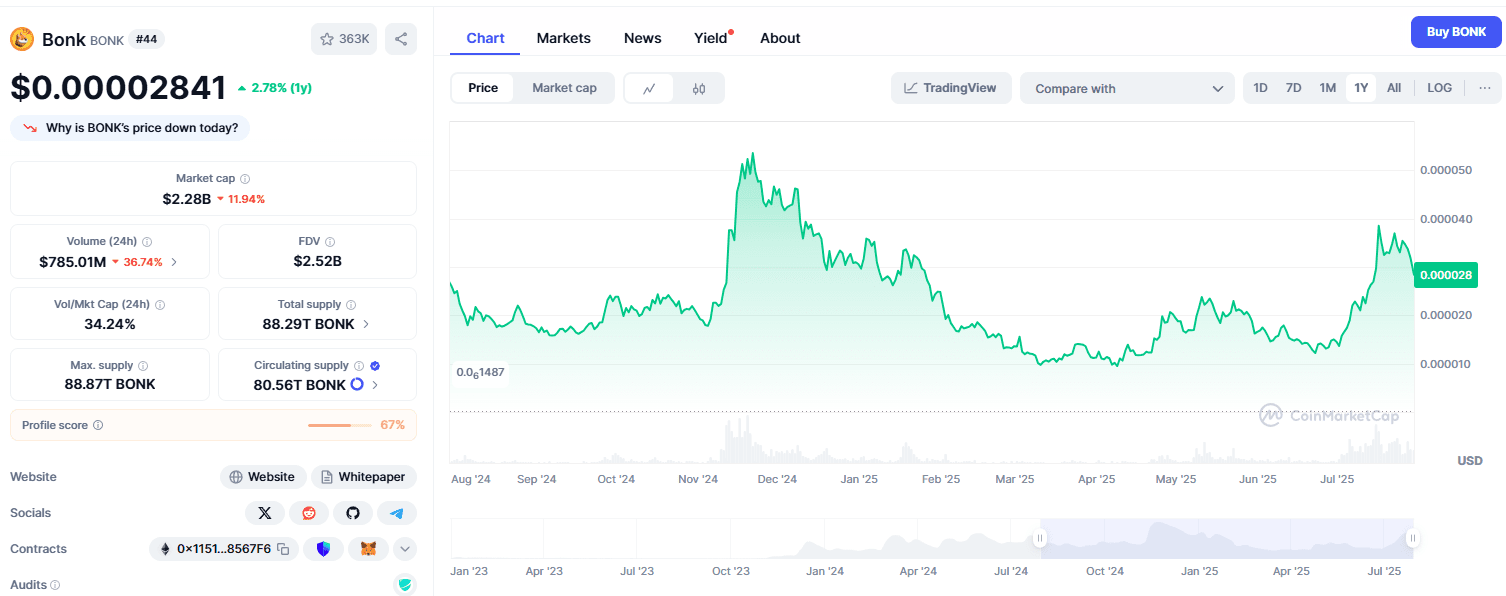Open the GitHub social link
Image resolution: width=1506 pixels, height=596 pixels.
point(352,513)
